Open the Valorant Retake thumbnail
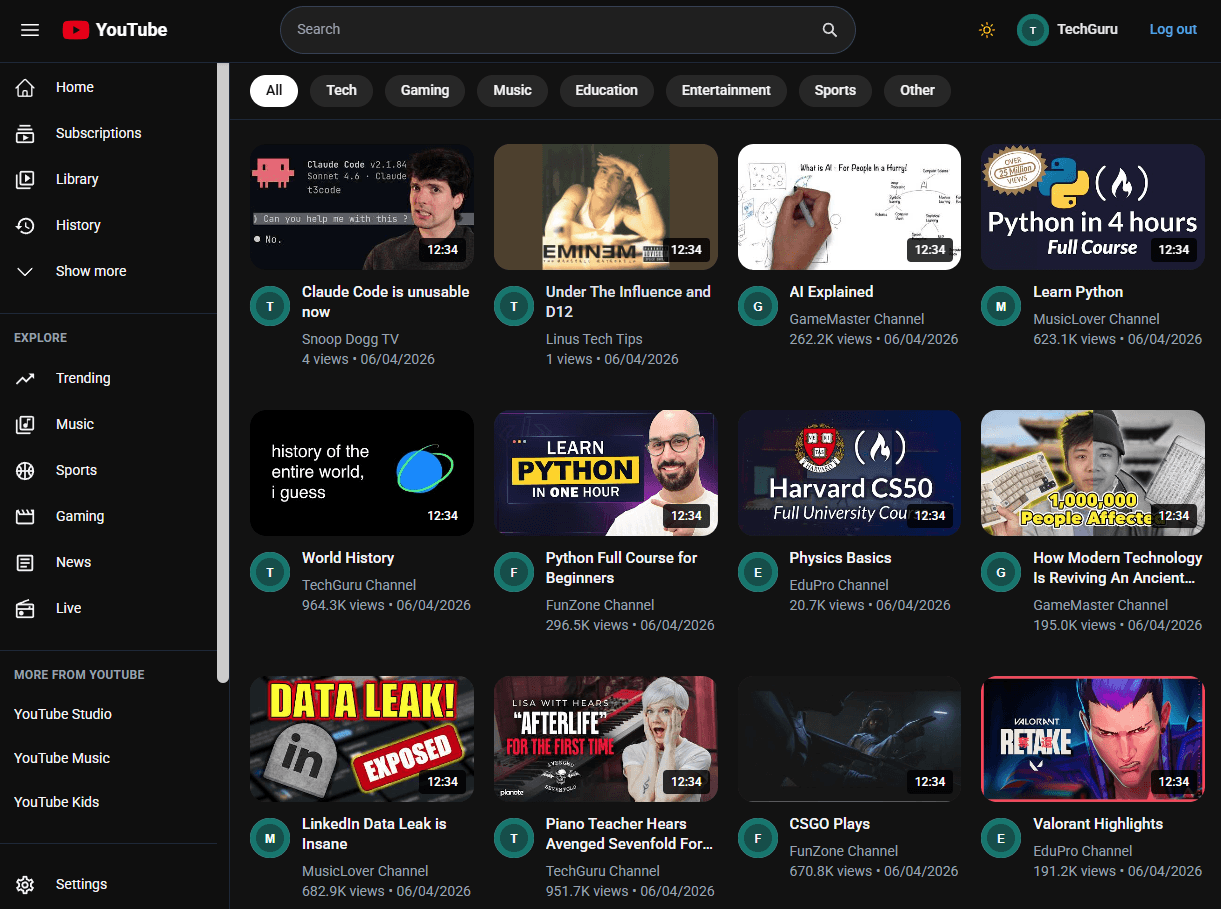 tap(1093, 739)
